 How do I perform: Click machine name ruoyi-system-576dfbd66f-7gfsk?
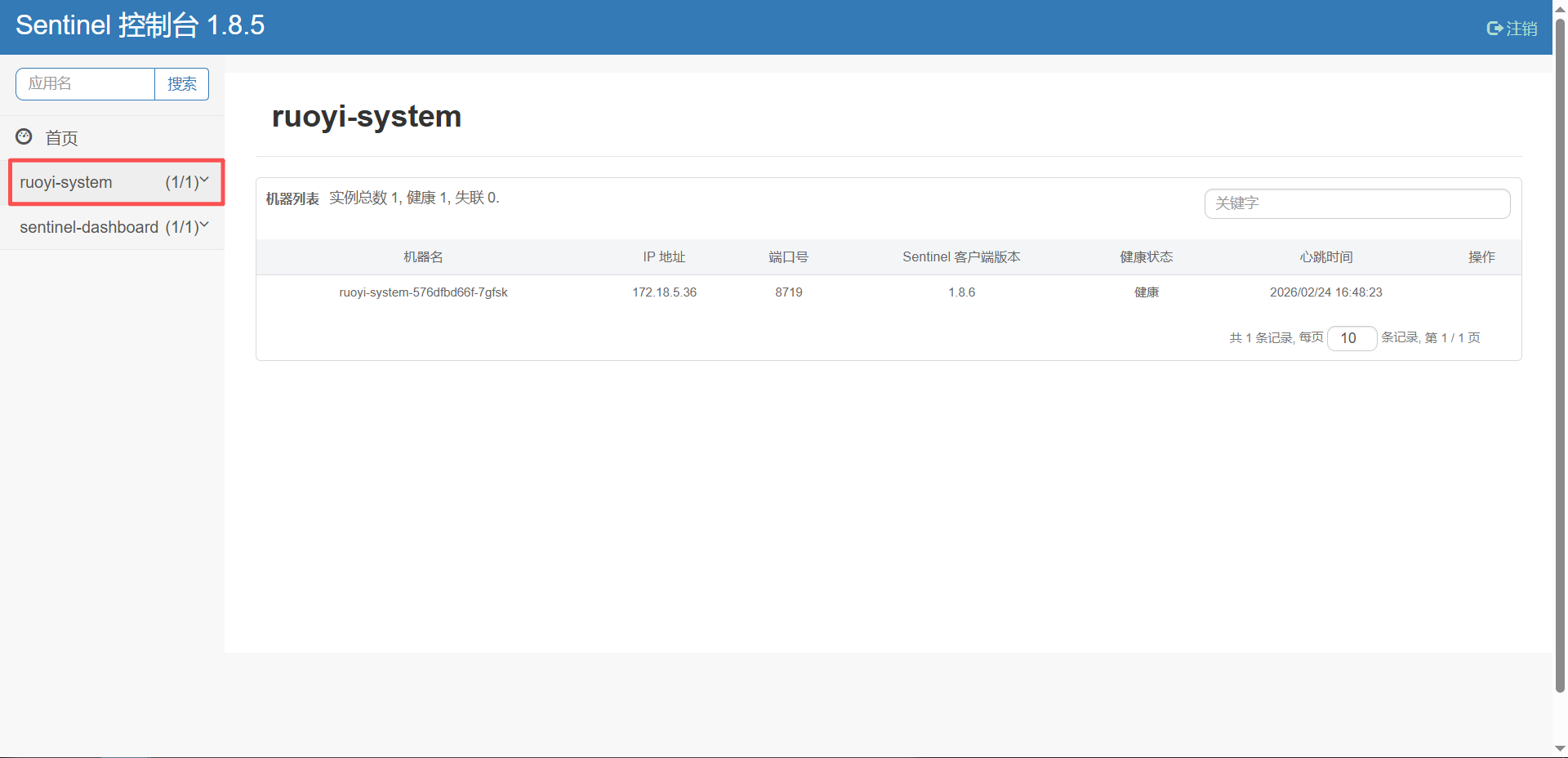click(x=423, y=292)
